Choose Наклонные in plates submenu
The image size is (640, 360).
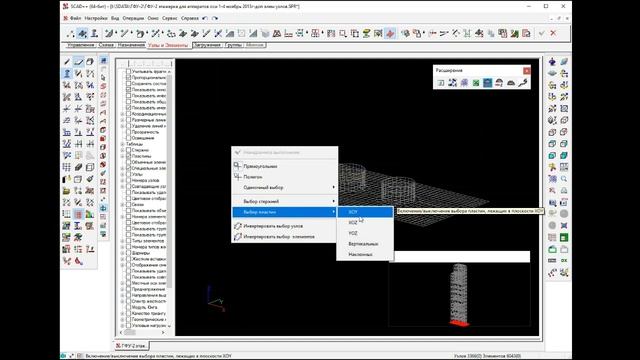point(365,254)
